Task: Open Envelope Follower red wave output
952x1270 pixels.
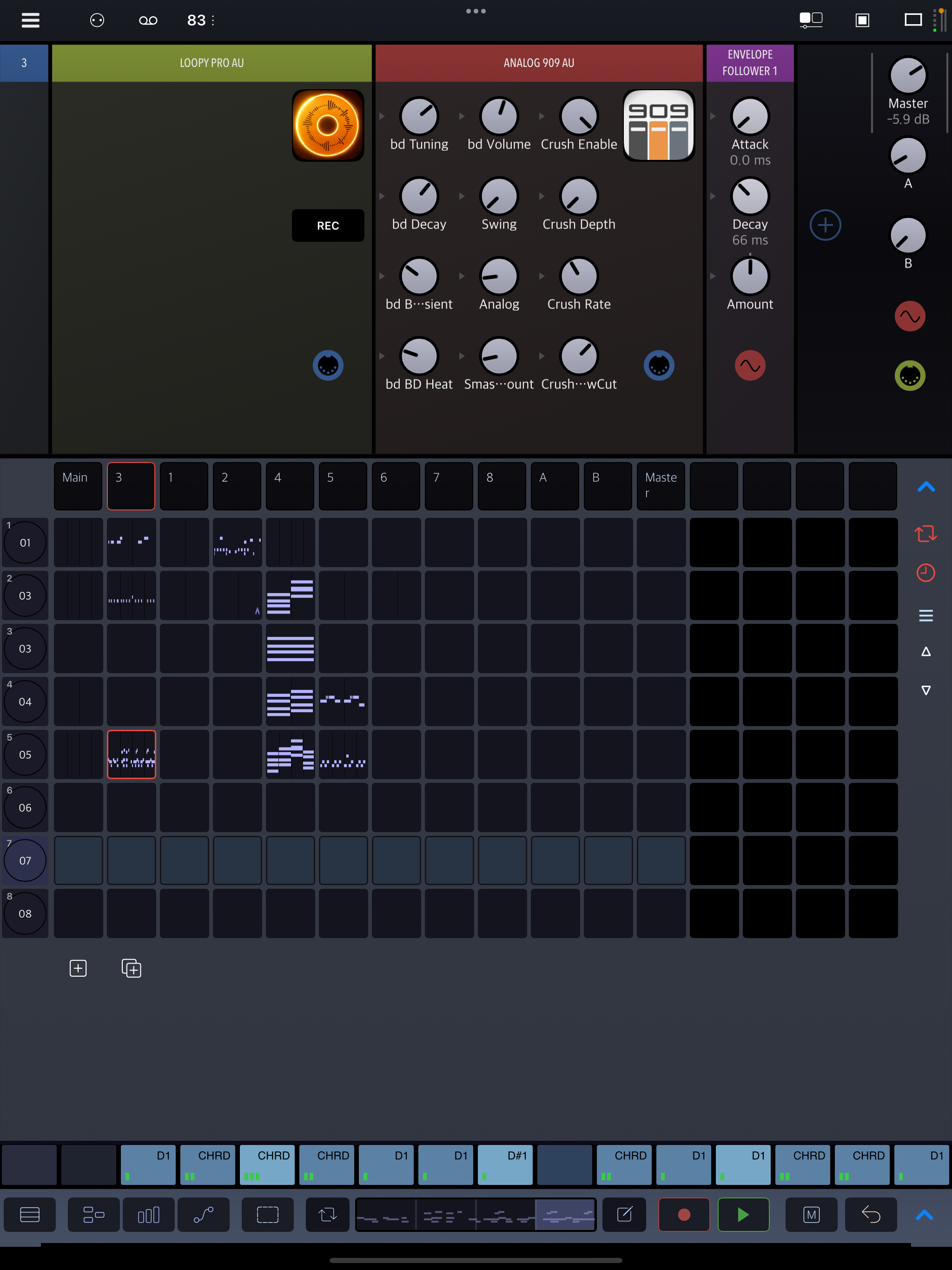Action: tap(750, 366)
